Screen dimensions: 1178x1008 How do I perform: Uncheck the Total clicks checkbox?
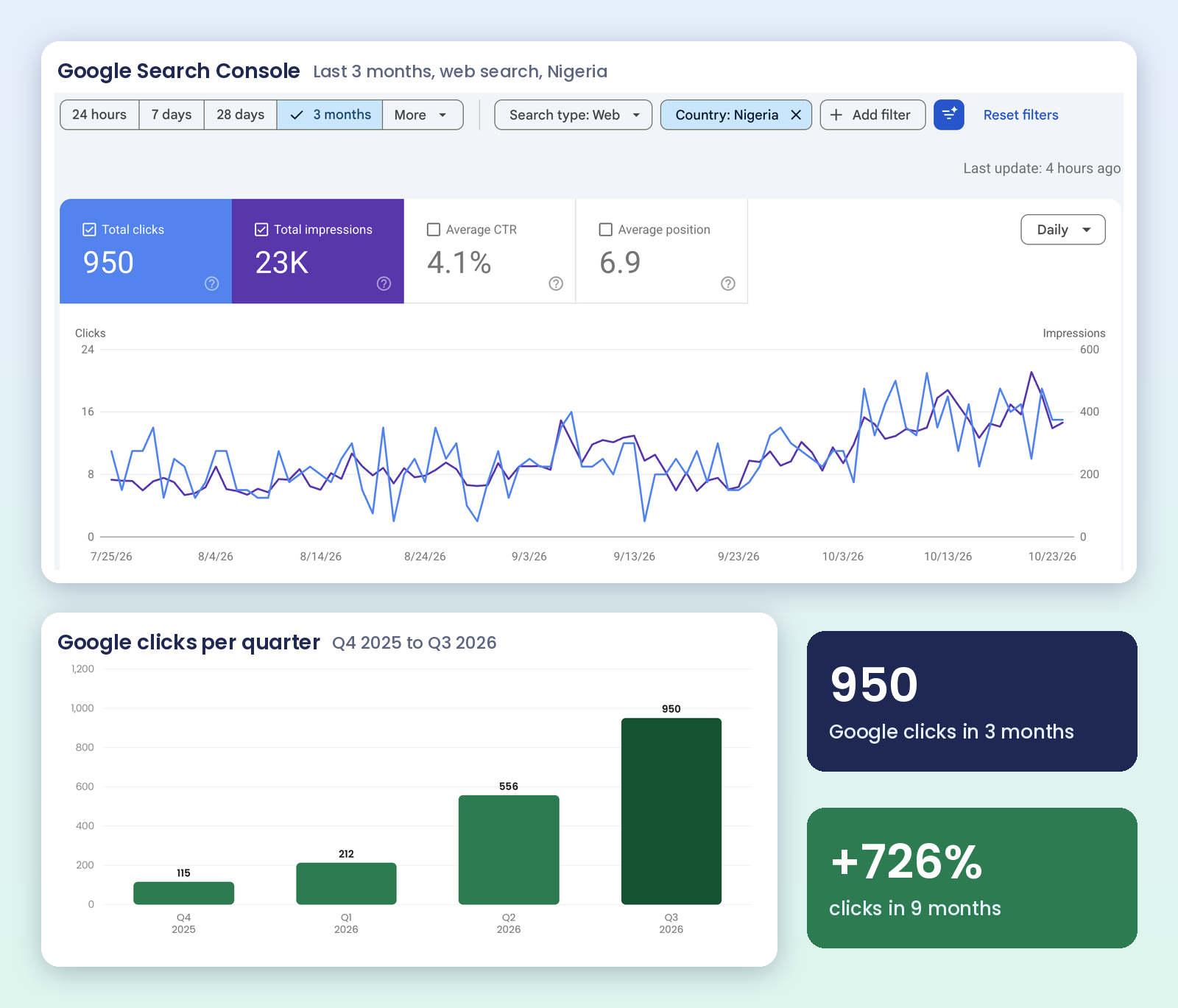89,230
